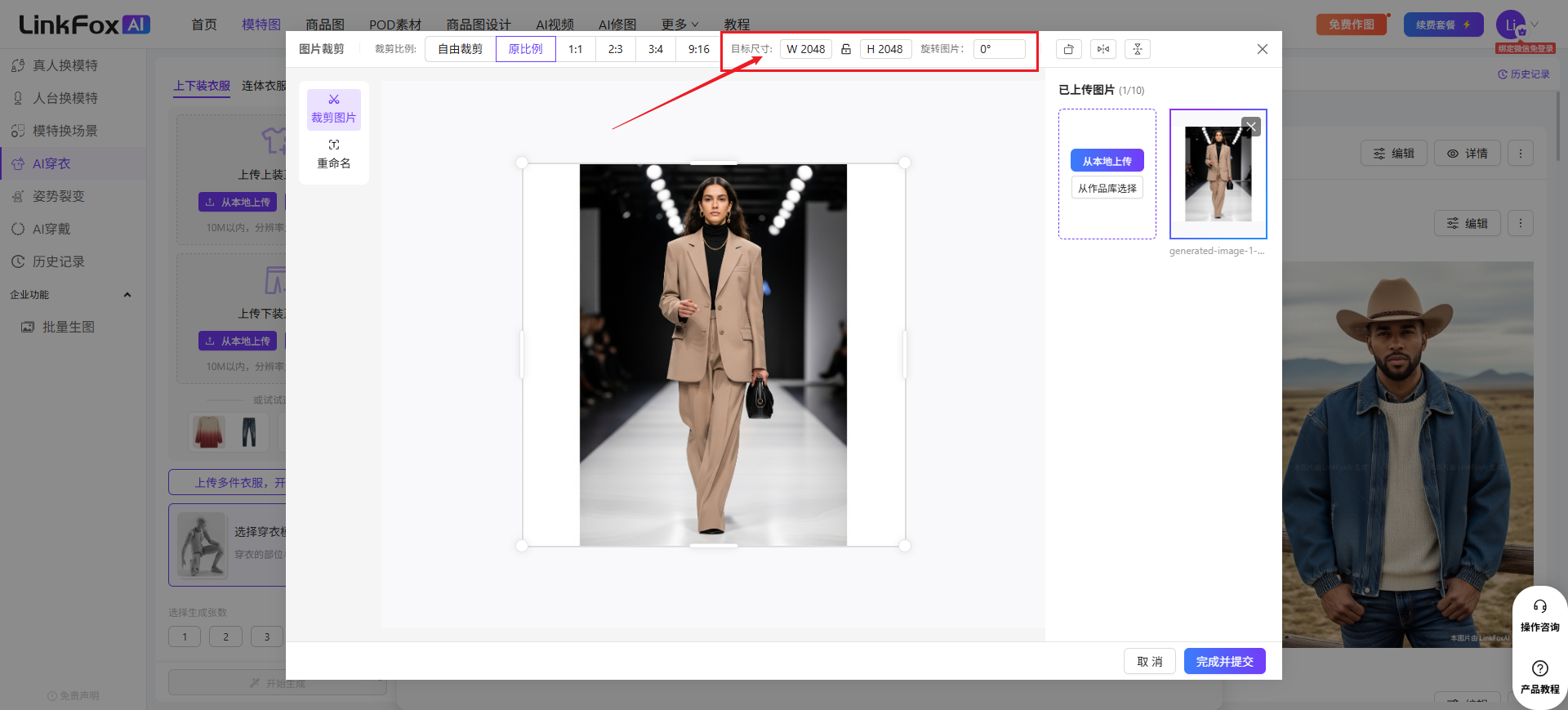Click the rotation angle 0° field

[x=999, y=49]
